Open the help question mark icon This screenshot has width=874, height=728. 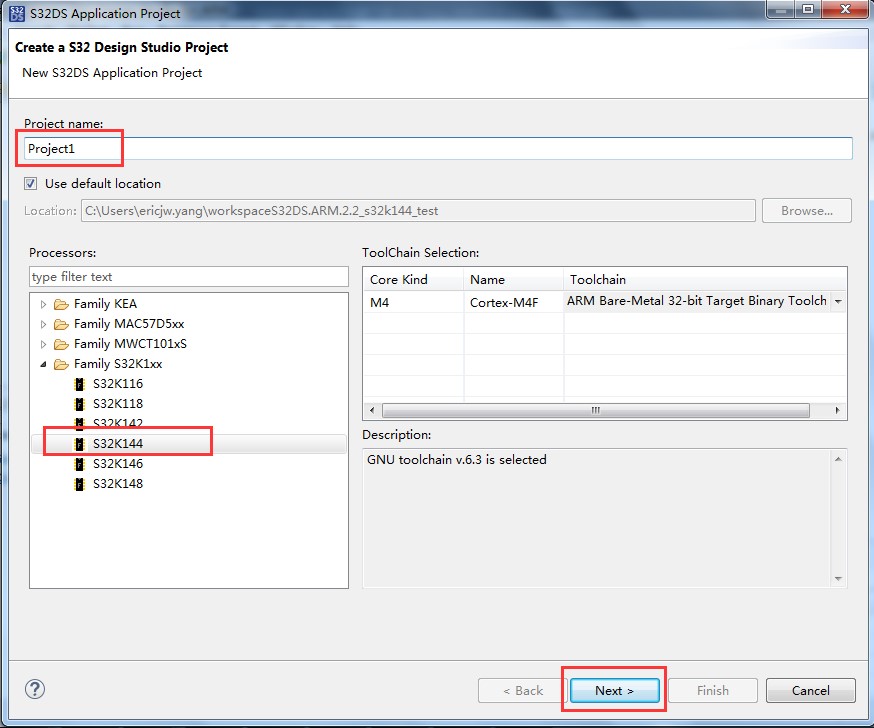[x=35, y=690]
